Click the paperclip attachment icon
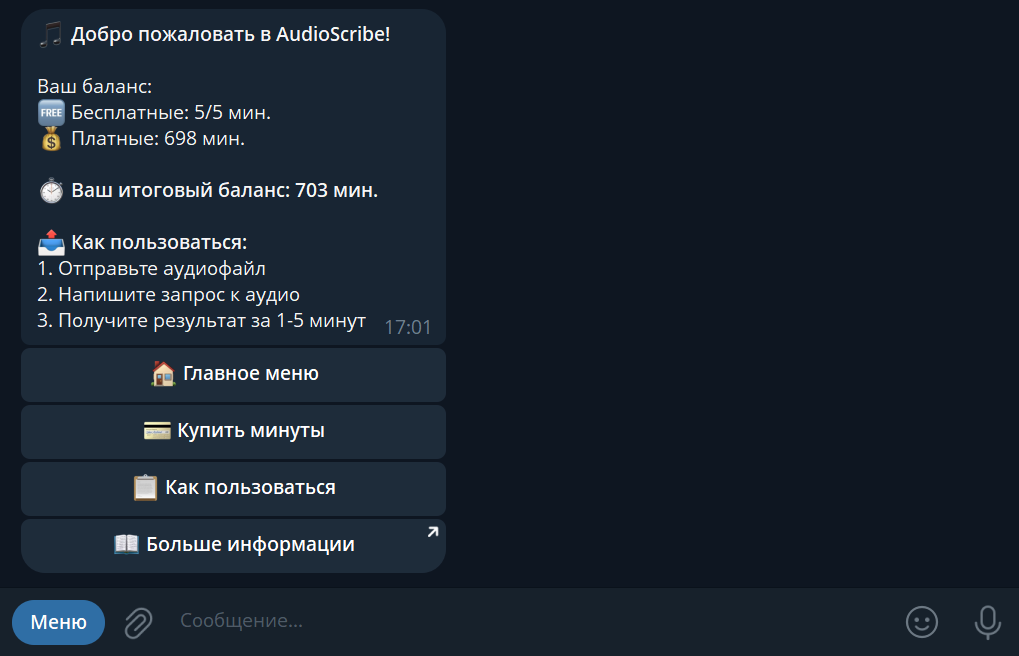 pyautogui.click(x=137, y=621)
